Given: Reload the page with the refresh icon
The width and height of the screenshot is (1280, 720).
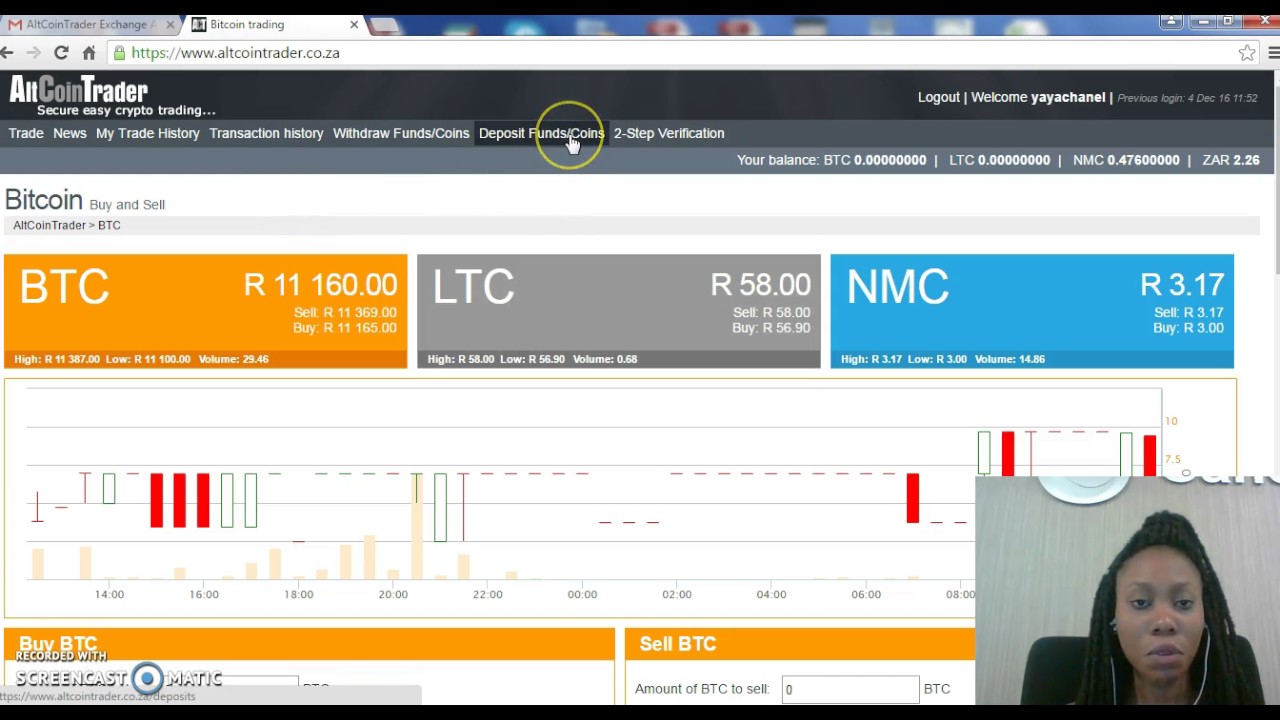Looking at the screenshot, I should [61, 53].
